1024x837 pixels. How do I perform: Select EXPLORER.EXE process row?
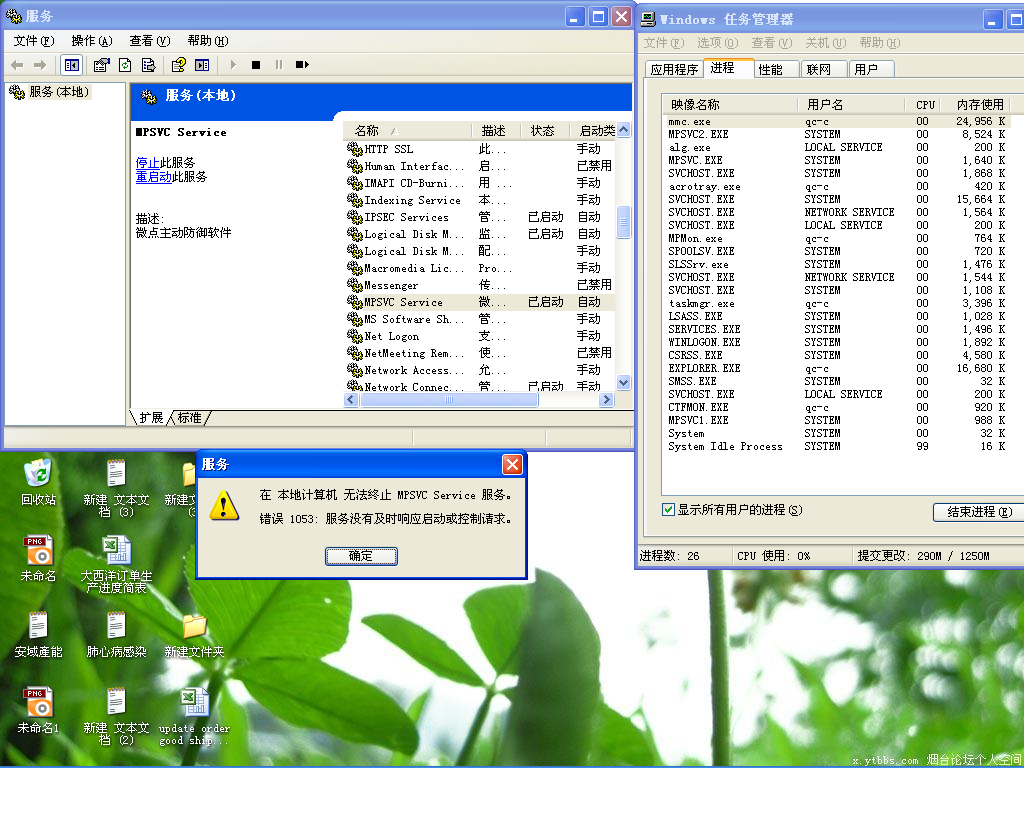(839, 368)
